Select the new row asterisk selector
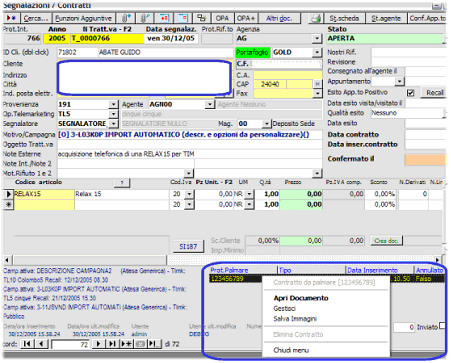Image resolution: width=451 pixels, height=363 pixels. (8, 204)
